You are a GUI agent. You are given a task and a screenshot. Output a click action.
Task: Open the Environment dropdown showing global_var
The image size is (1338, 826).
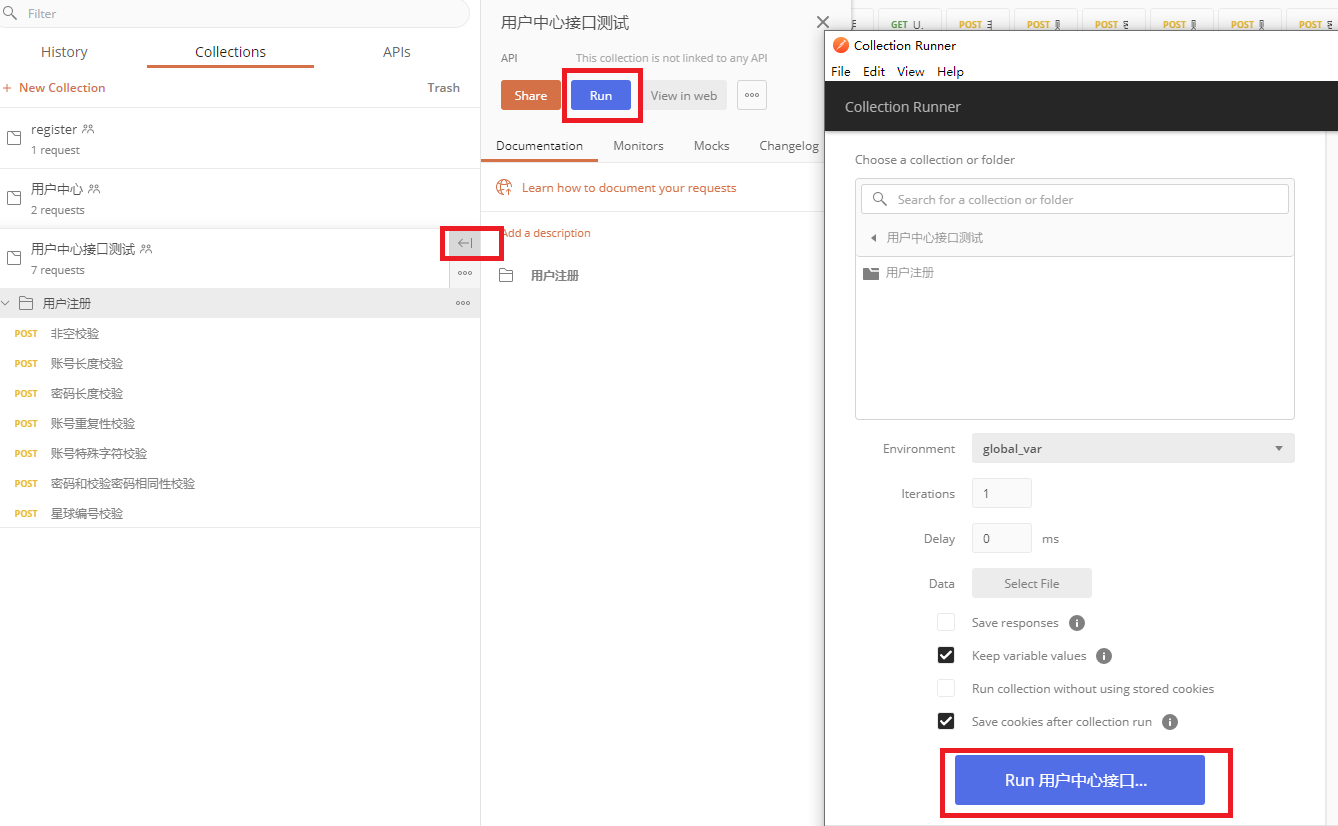point(1133,448)
